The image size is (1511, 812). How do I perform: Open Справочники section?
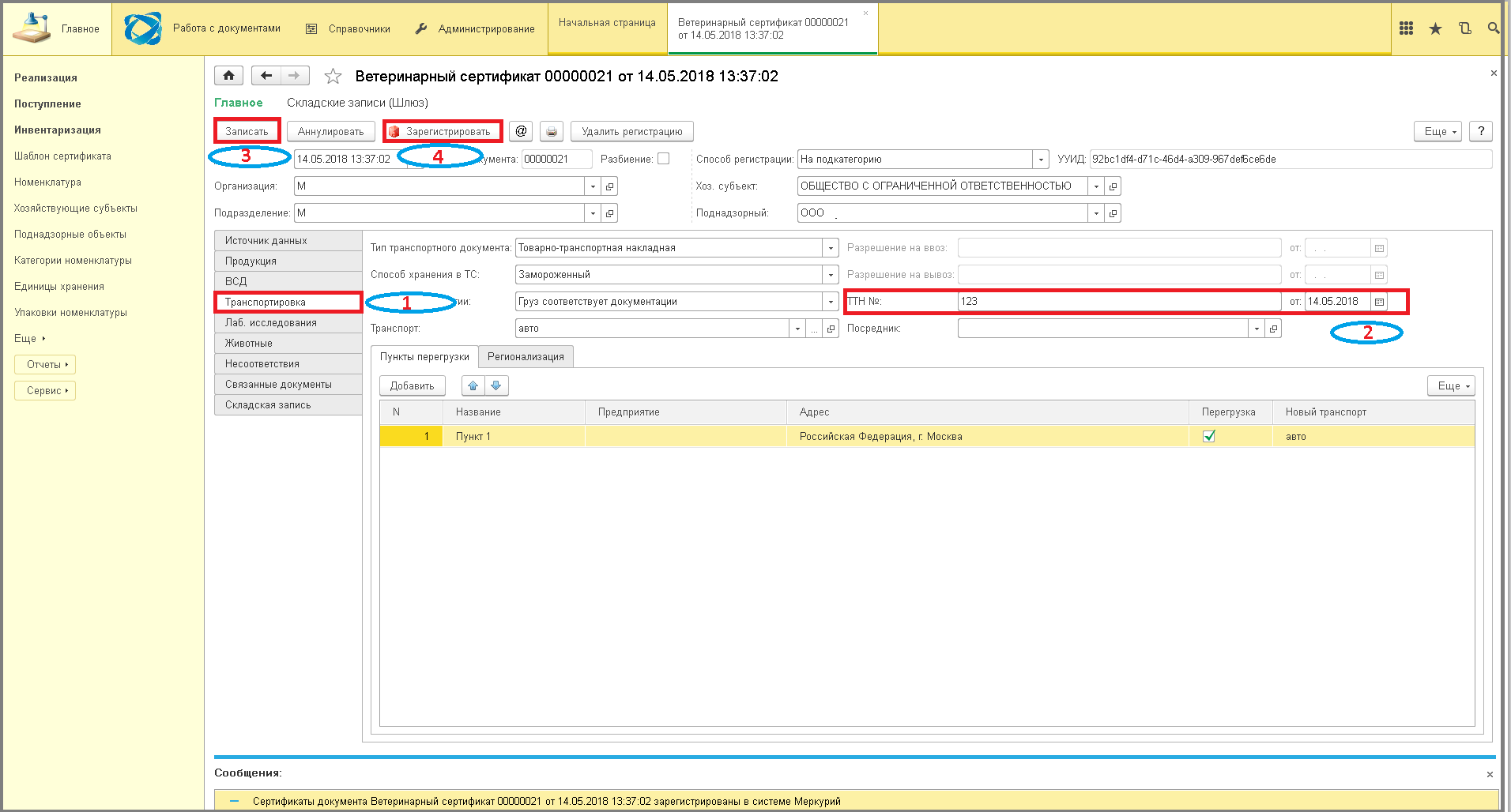348,28
